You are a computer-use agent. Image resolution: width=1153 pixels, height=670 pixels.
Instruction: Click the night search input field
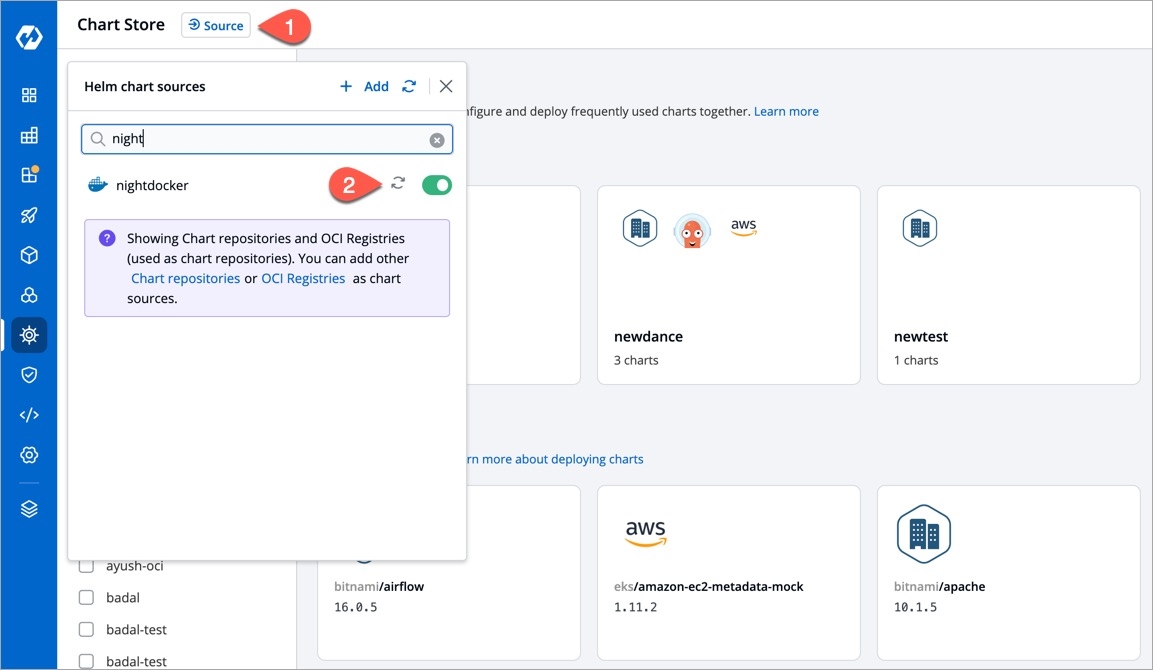pyautogui.click(x=265, y=140)
